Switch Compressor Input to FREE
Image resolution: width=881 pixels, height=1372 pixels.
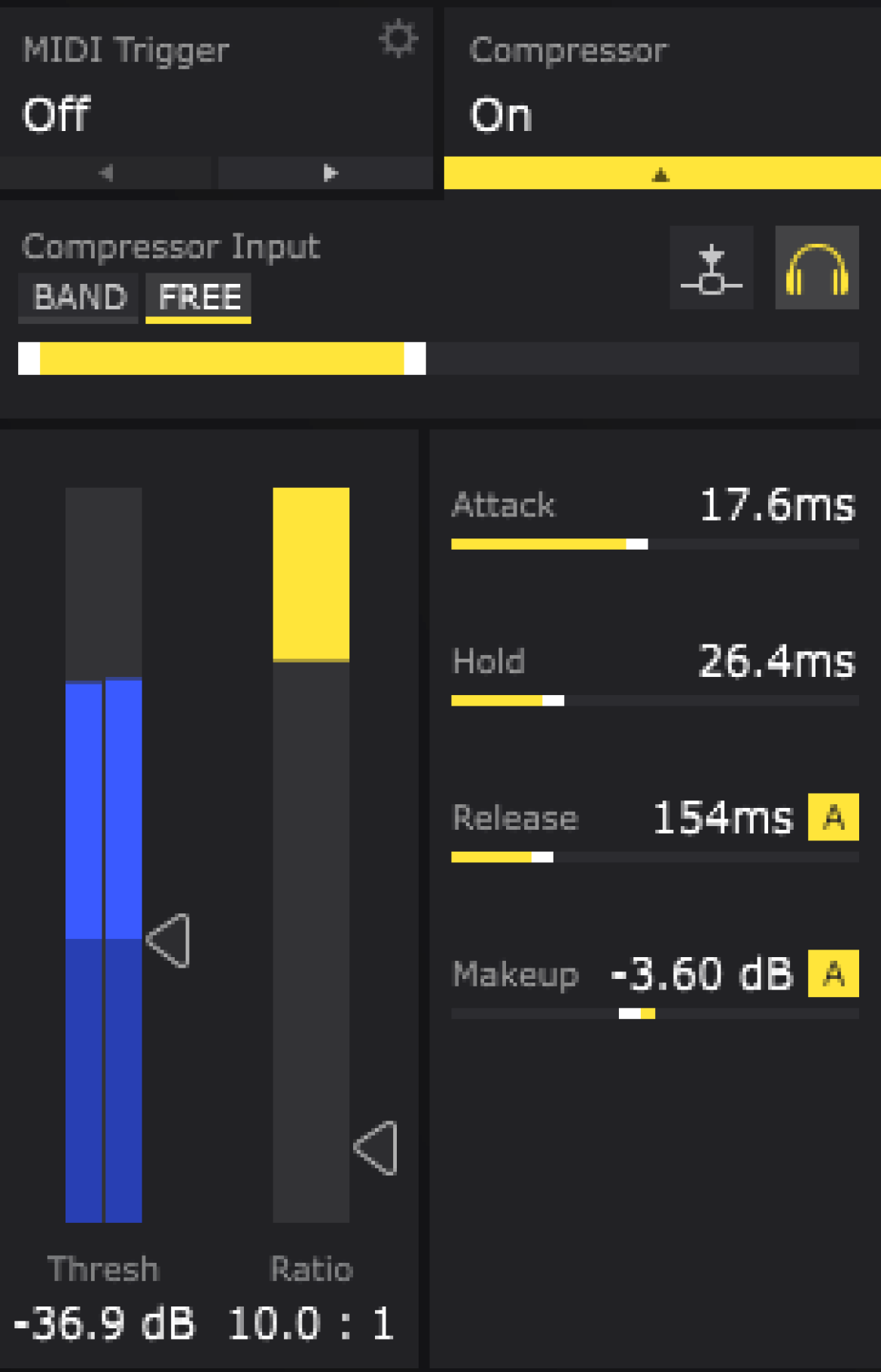pyautogui.click(x=199, y=297)
